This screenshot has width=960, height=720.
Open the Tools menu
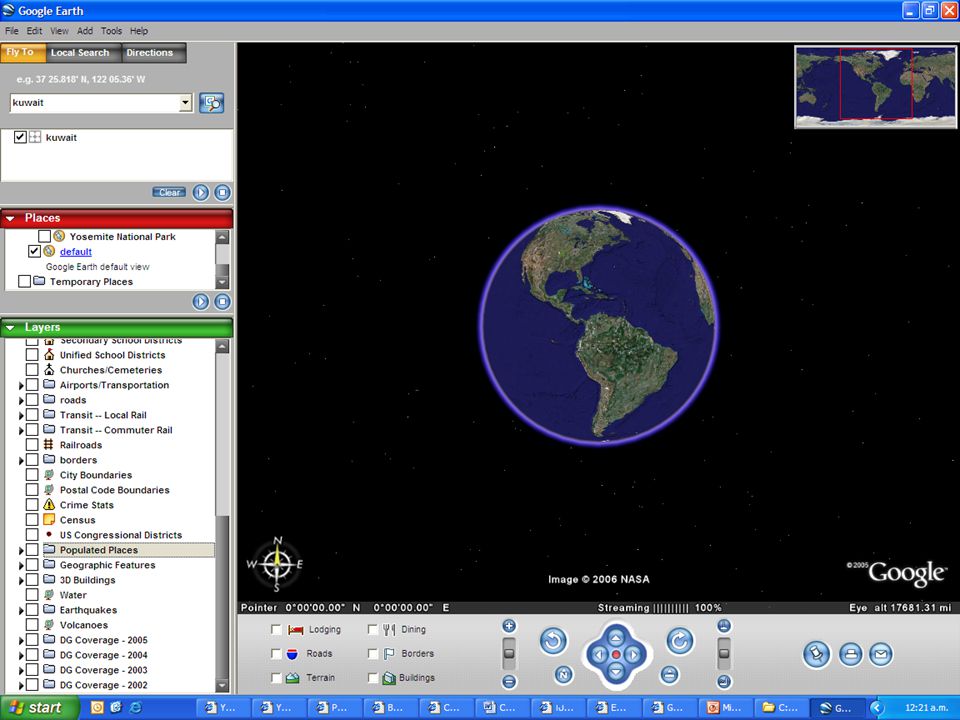pos(111,31)
